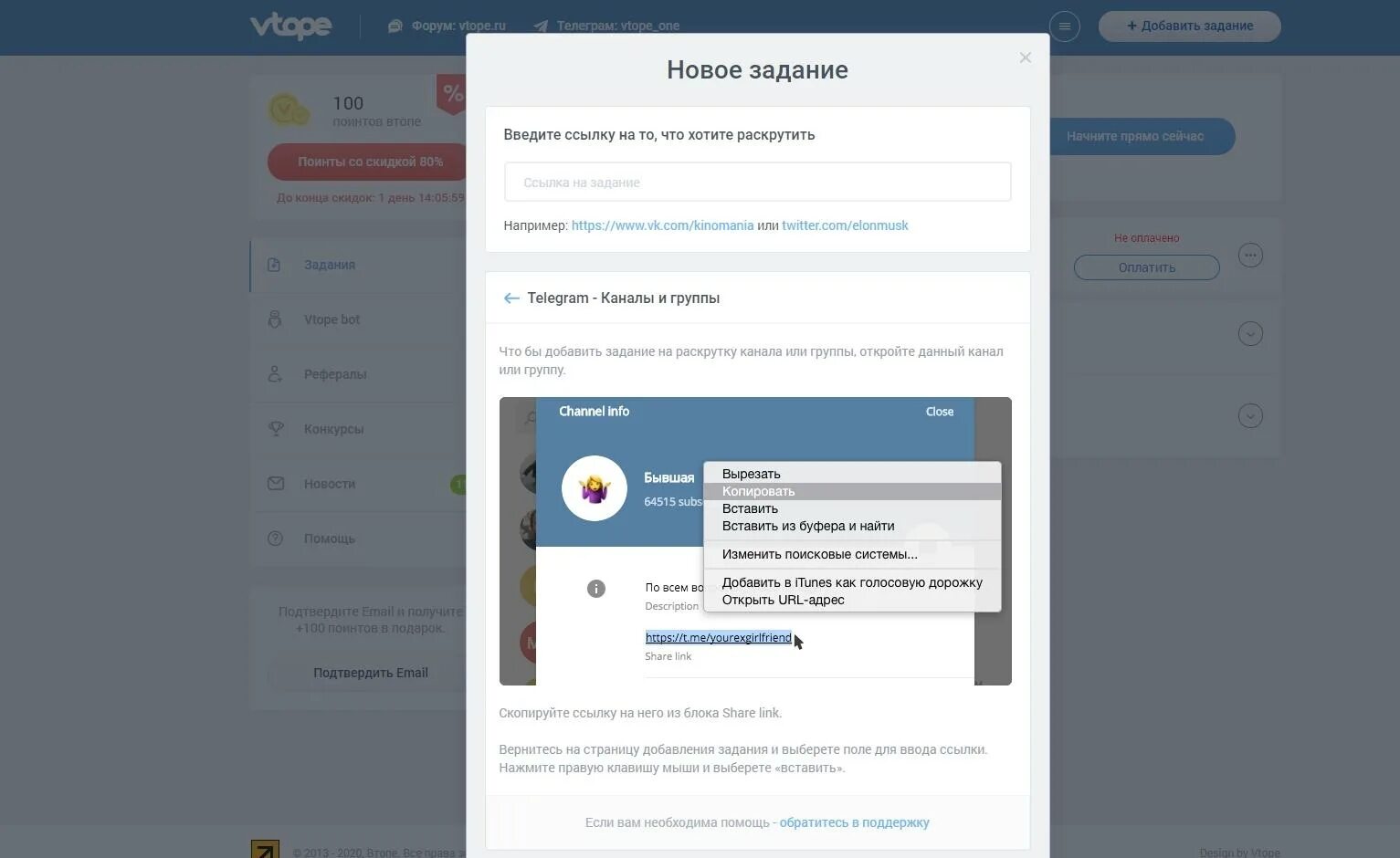Click the обратитесь в поддержку link
1400x858 pixels.
point(854,822)
